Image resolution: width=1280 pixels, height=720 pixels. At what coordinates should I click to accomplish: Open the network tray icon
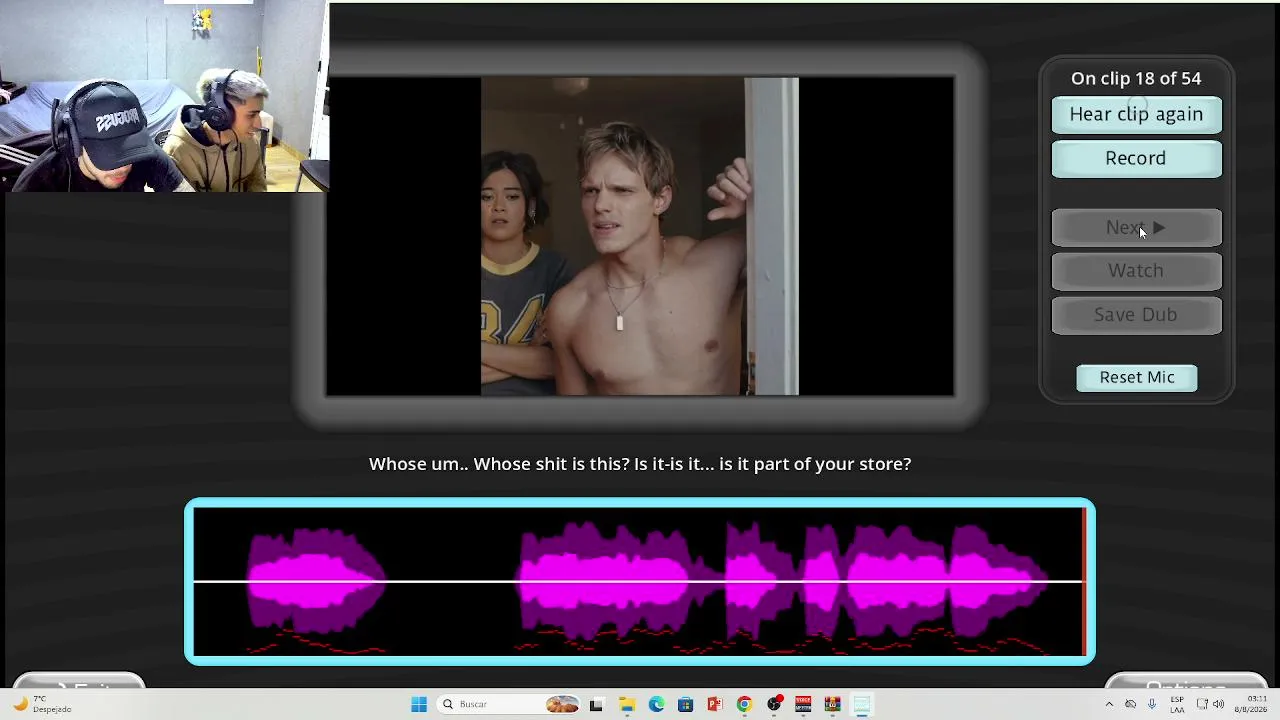click(1202, 705)
